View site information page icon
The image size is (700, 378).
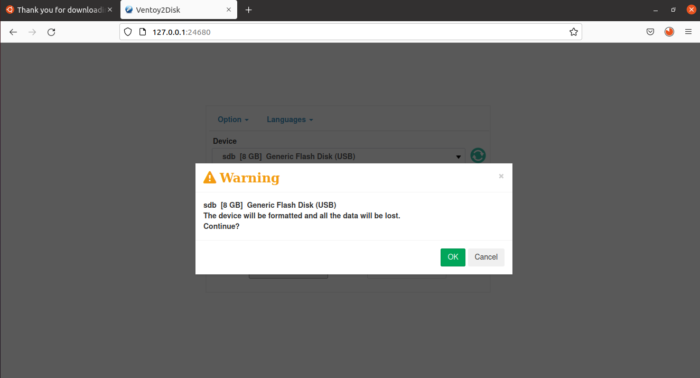(143, 32)
